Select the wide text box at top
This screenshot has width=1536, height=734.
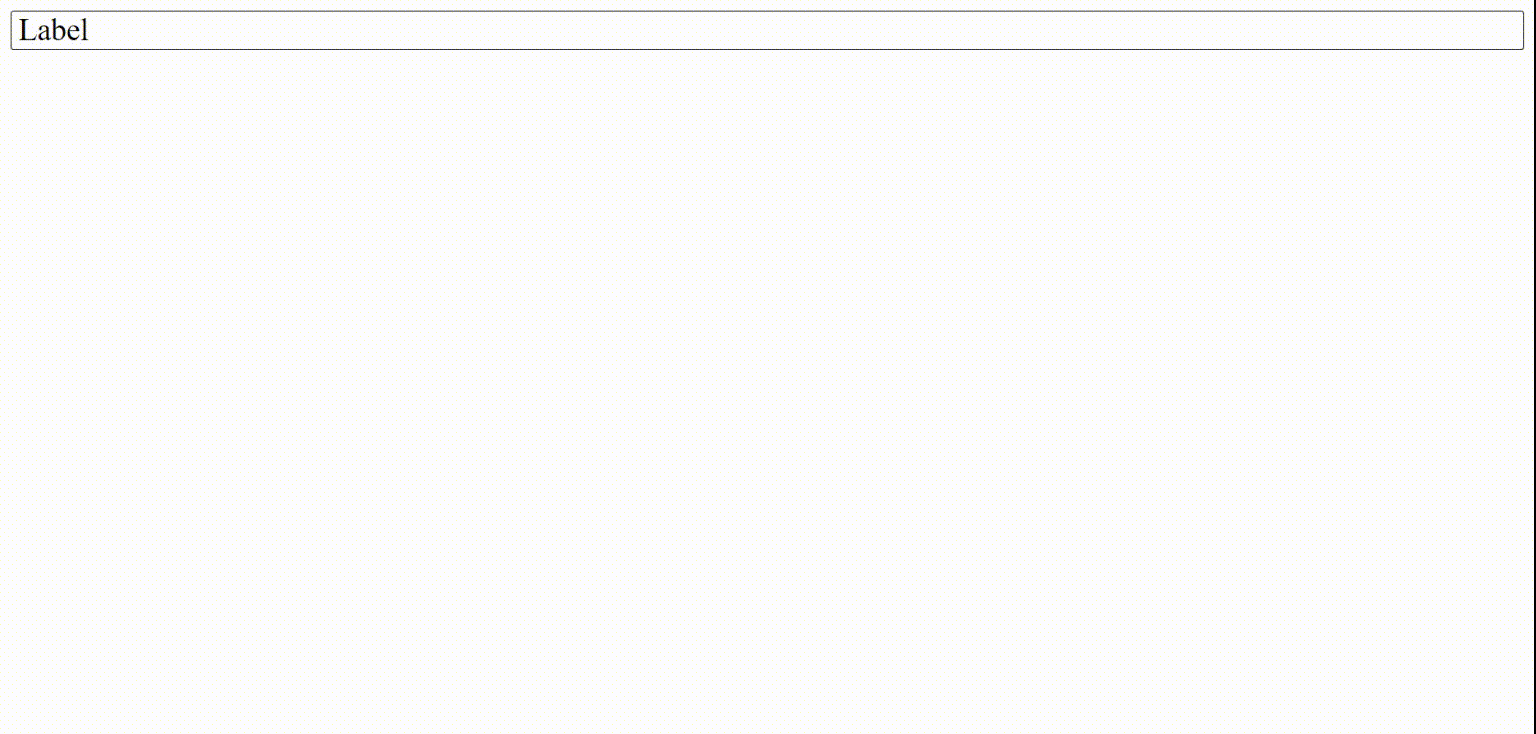[x=767, y=30]
